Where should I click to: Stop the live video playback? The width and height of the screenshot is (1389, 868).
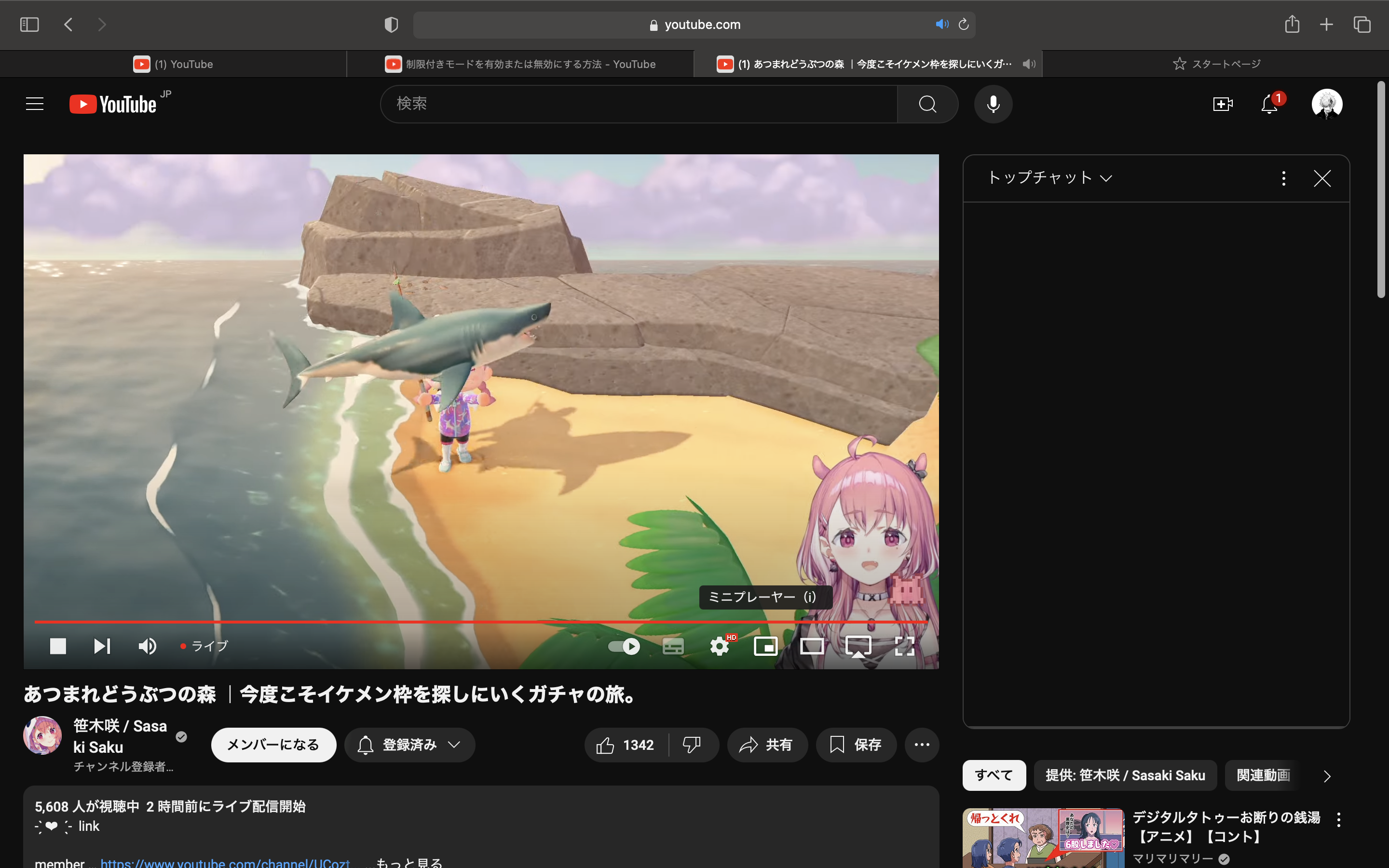pos(58,646)
